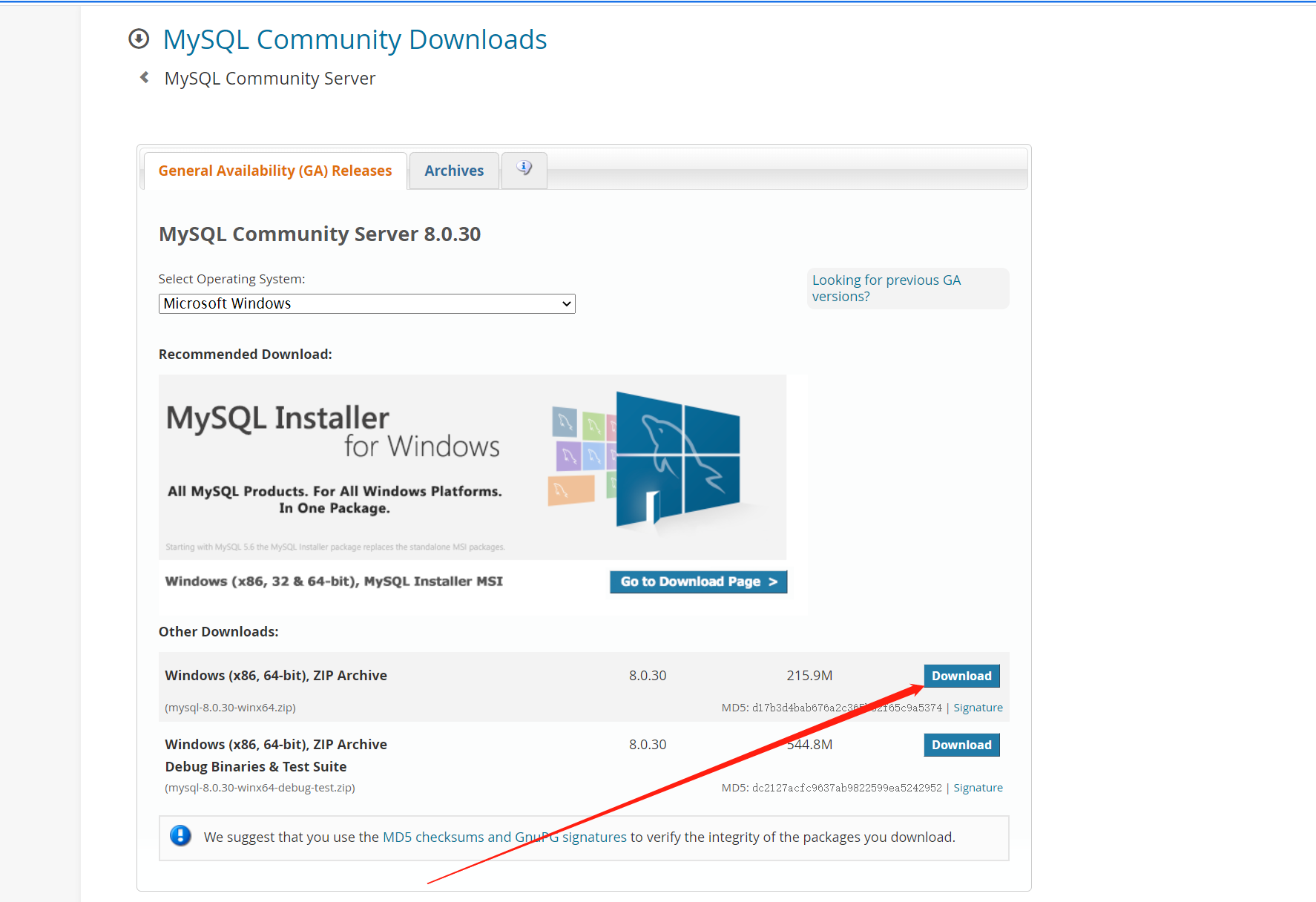Screen dimensions: 1316x902
Task: Open Signature link for mysql-8.0.30-winx64.zip
Action: pyautogui.click(x=978, y=708)
